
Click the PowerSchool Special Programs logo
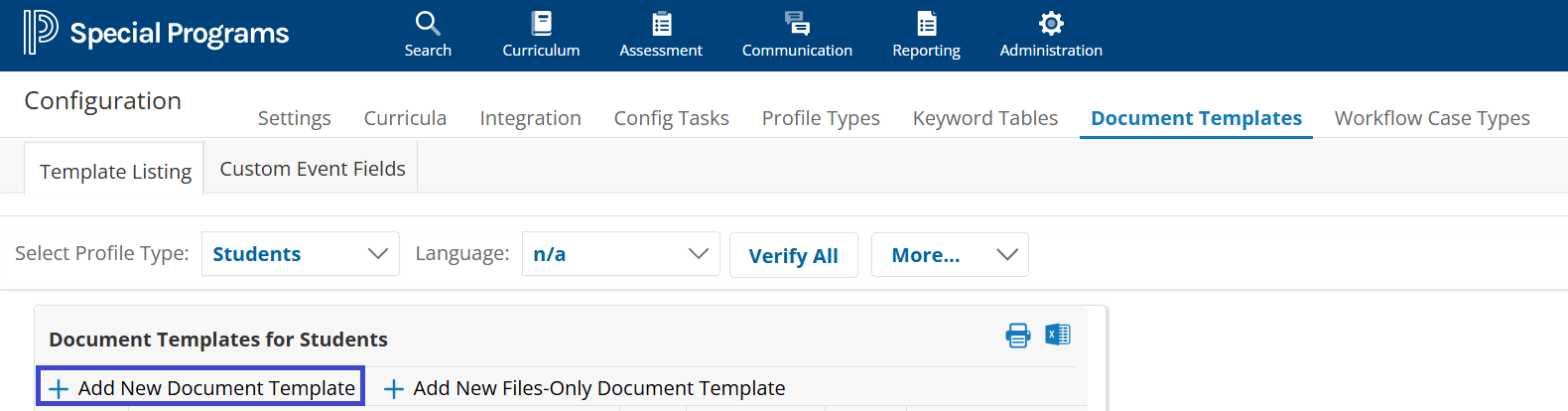click(x=156, y=33)
